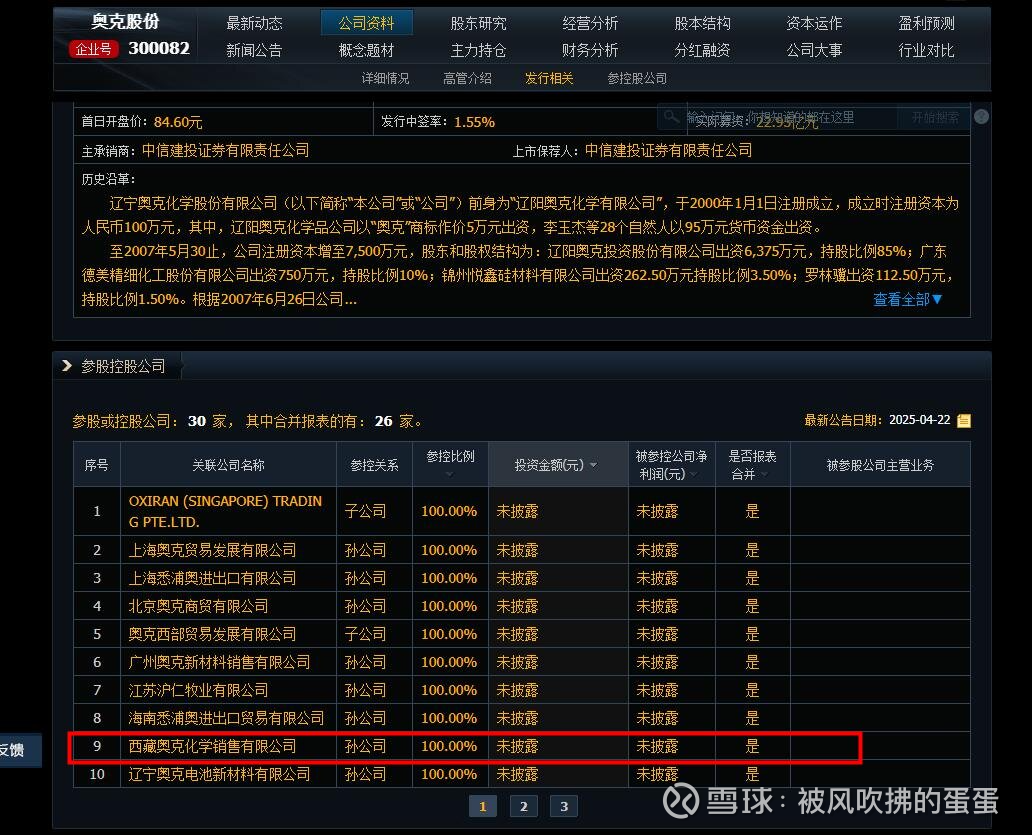Select the 股本结构 tab
The image size is (1032, 835).
tap(702, 23)
